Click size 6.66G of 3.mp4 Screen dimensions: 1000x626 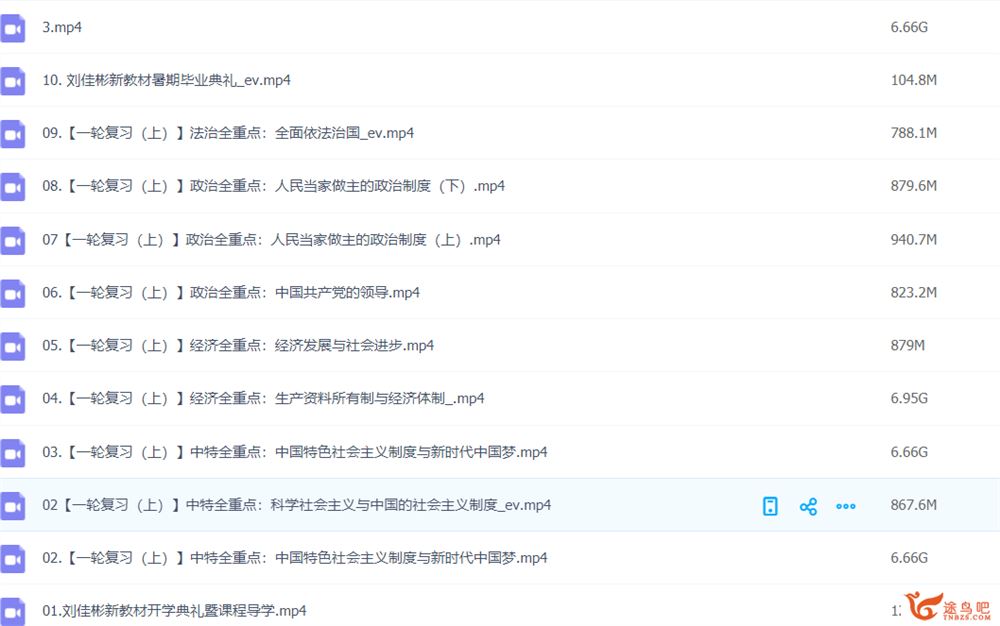pyautogui.click(x=909, y=27)
